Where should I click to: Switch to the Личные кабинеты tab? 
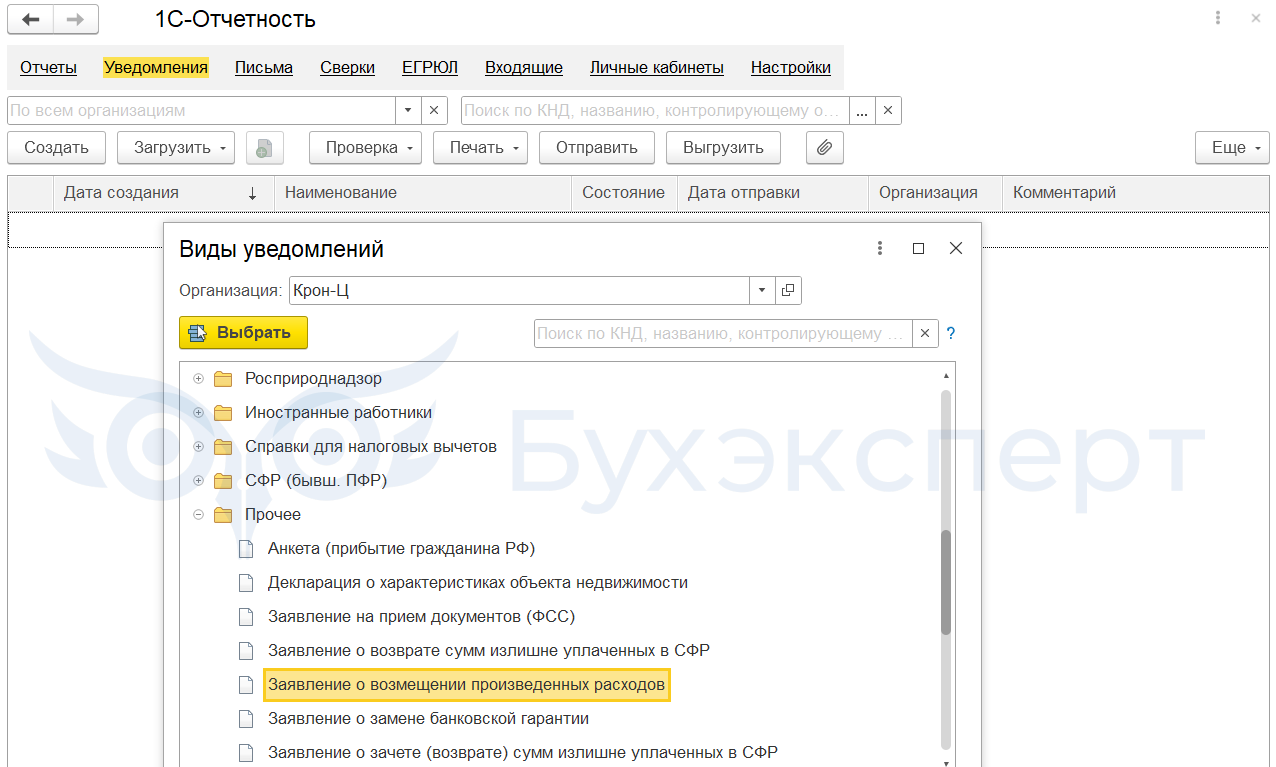click(x=657, y=68)
